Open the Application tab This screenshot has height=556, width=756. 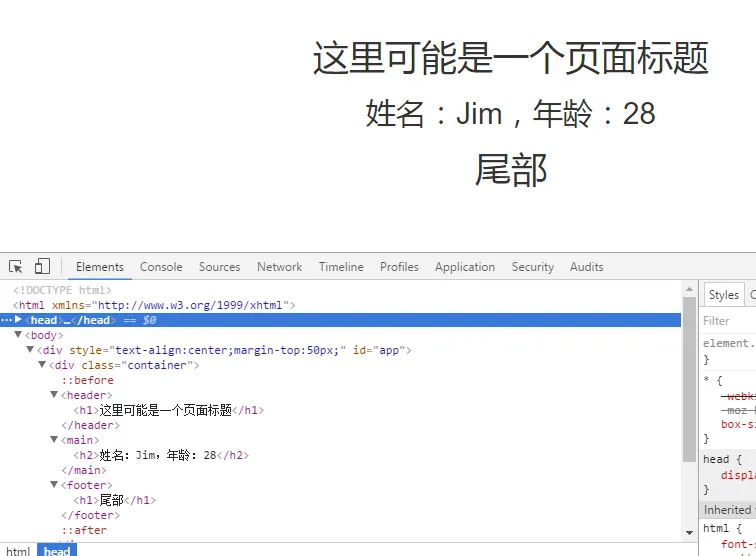[465, 267]
